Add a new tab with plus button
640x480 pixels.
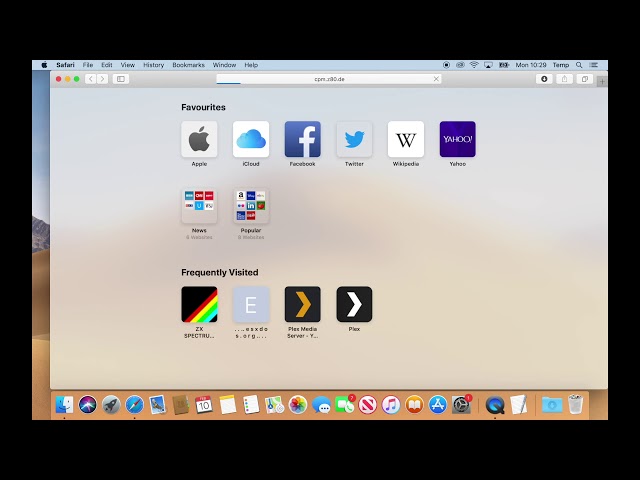coord(602,82)
